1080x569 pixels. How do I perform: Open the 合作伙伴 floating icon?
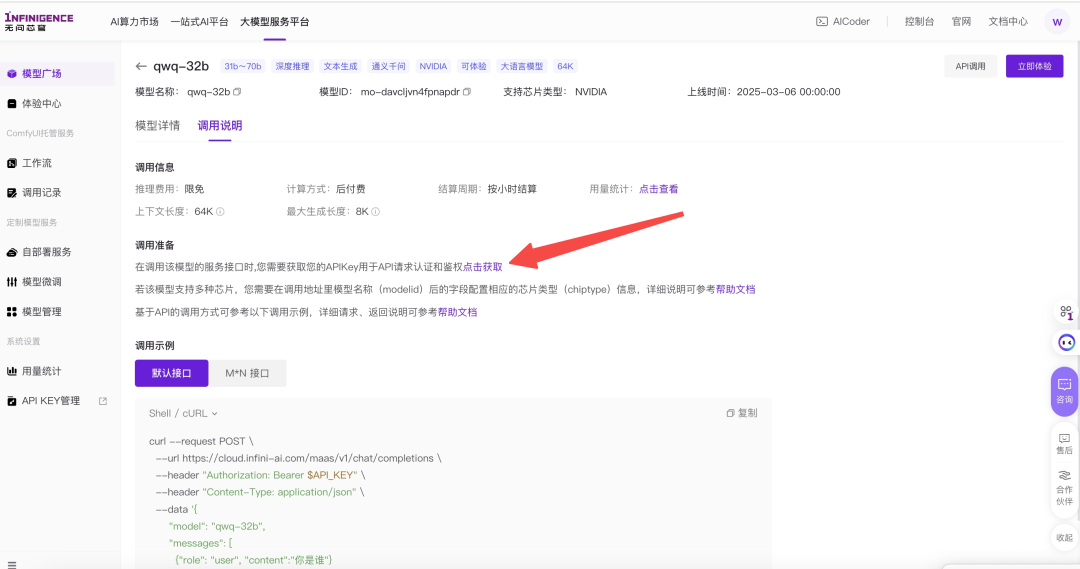[x=1064, y=488]
